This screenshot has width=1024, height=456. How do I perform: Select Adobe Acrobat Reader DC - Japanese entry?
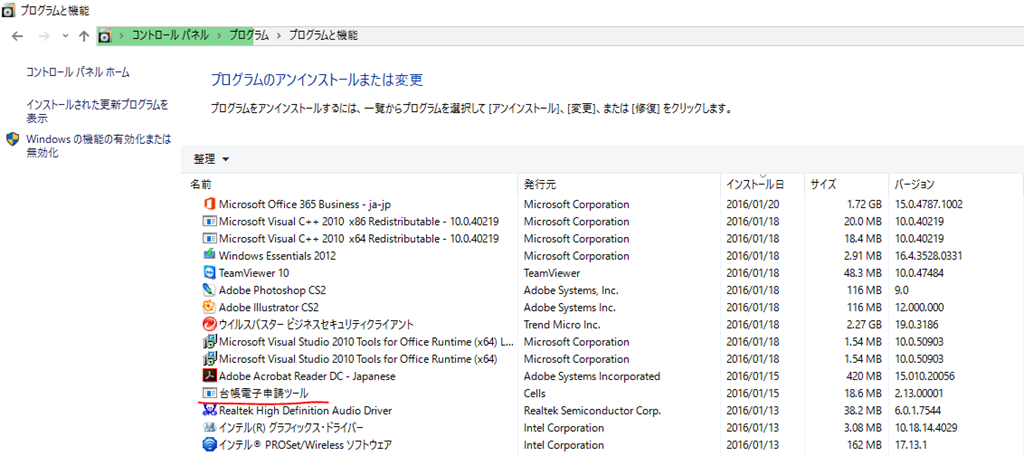[x=307, y=376]
